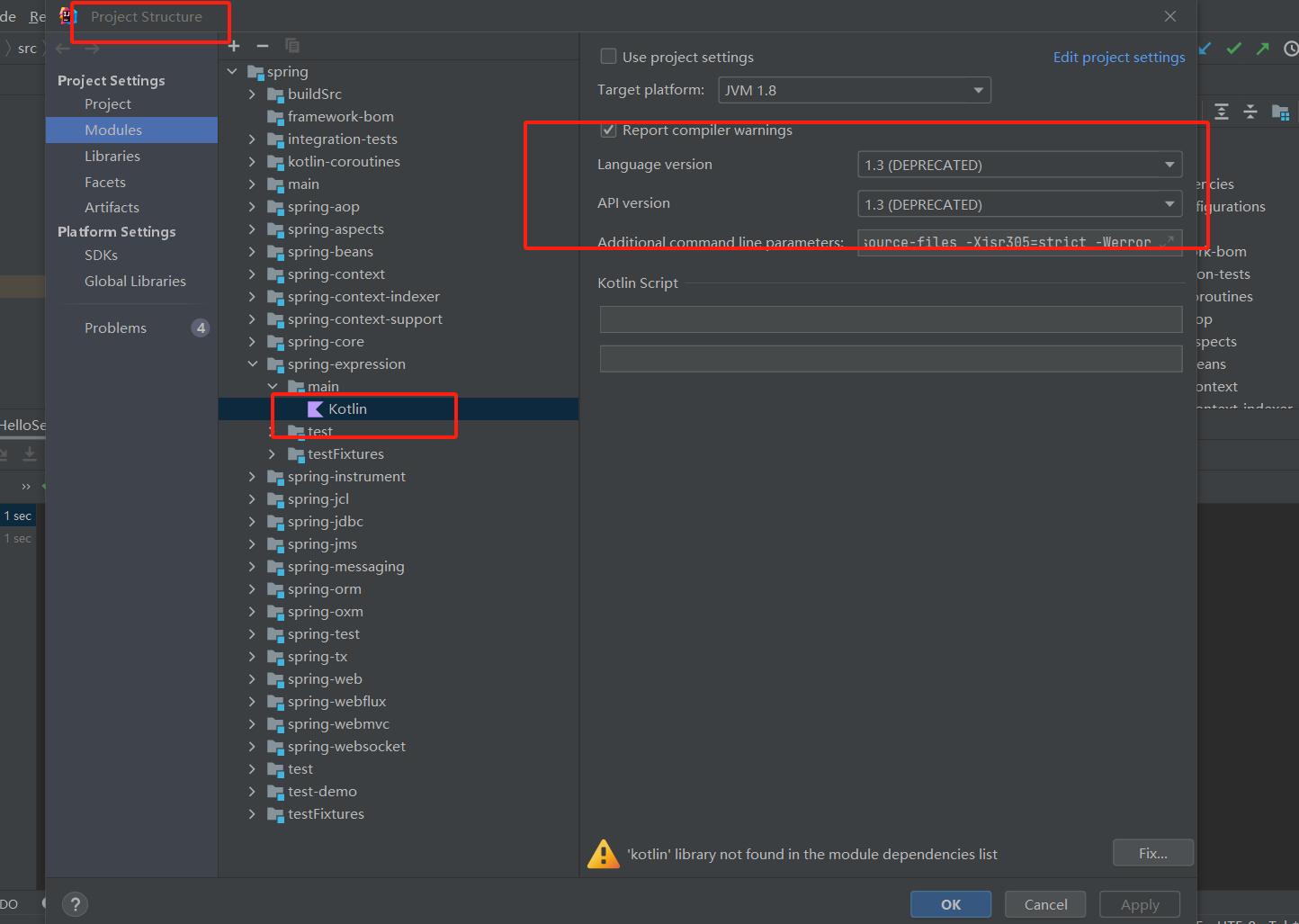Open SDKs under Platform Settings

click(x=101, y=256)
